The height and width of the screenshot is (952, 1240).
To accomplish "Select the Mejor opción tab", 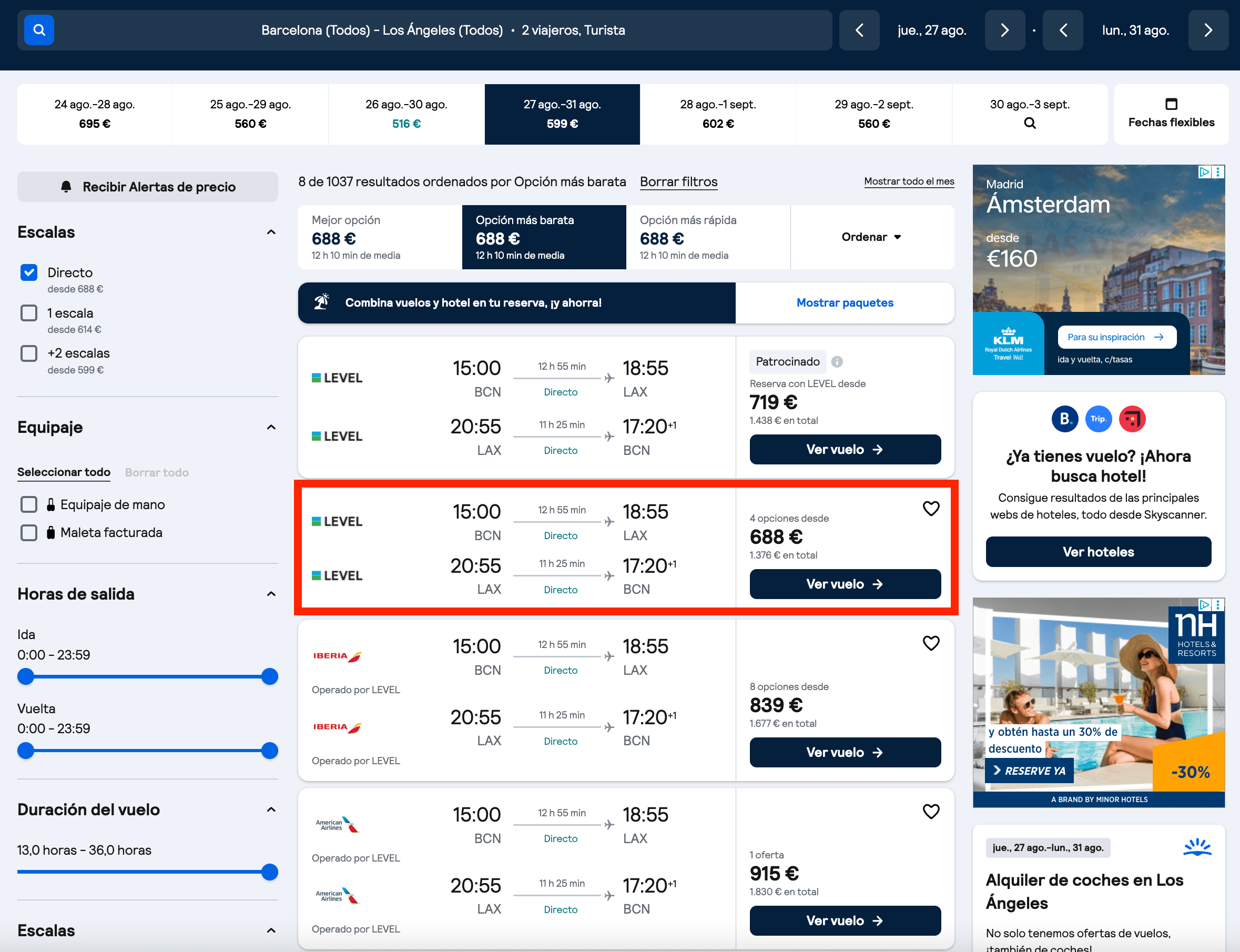I will pos(380,237).
